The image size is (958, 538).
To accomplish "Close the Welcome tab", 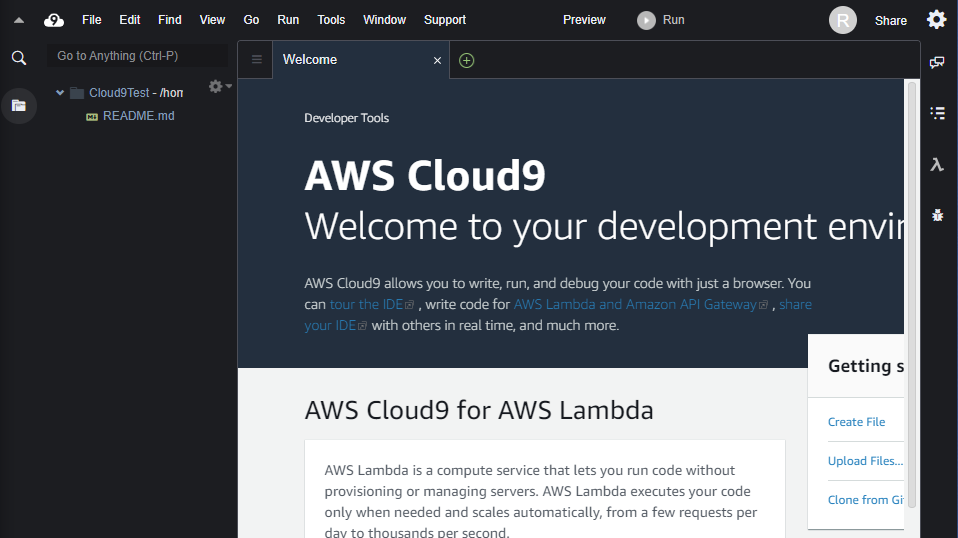I will tap(437, 60).
